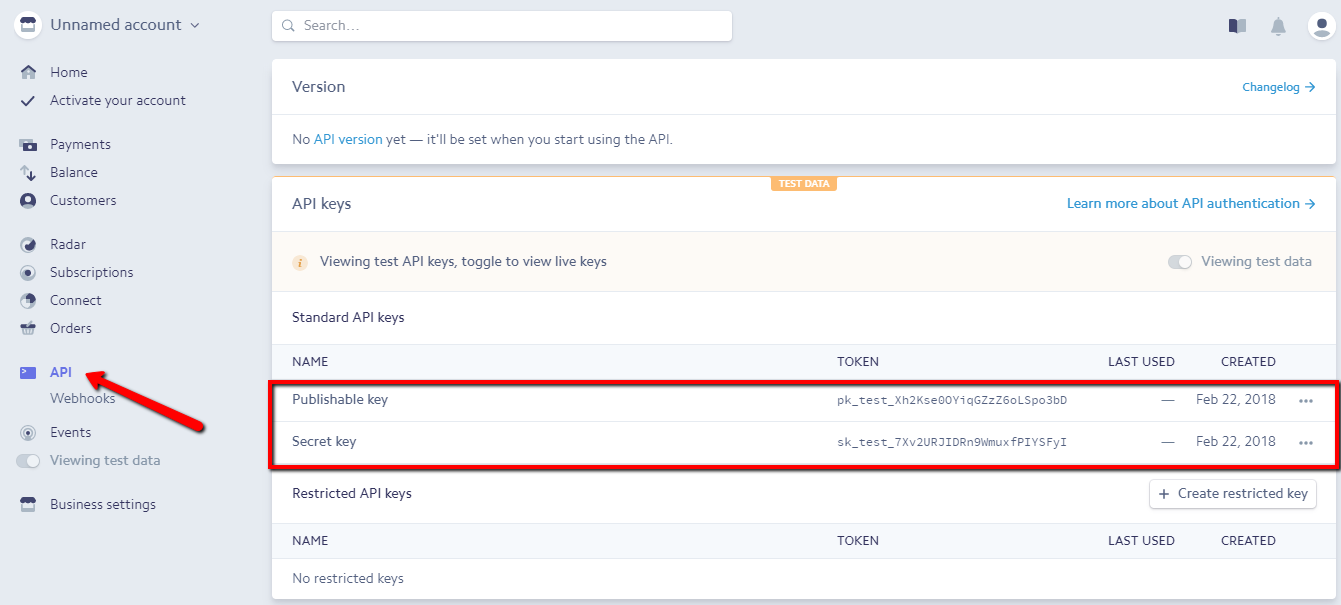
Task: Go to Webhooks in the sidebar
Action: (82, 398)
